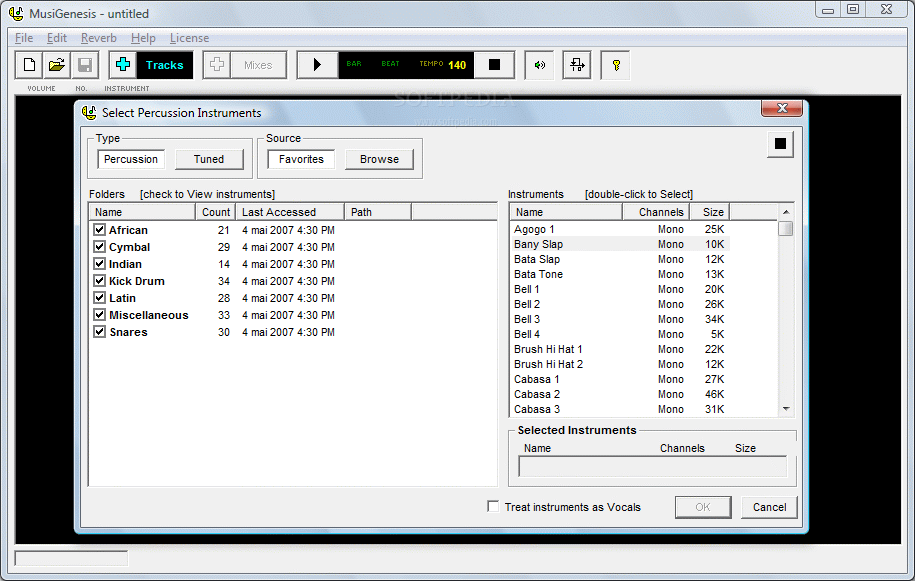Select Tuned instrument type
The image size is (915, 581).
pos(209,159)
